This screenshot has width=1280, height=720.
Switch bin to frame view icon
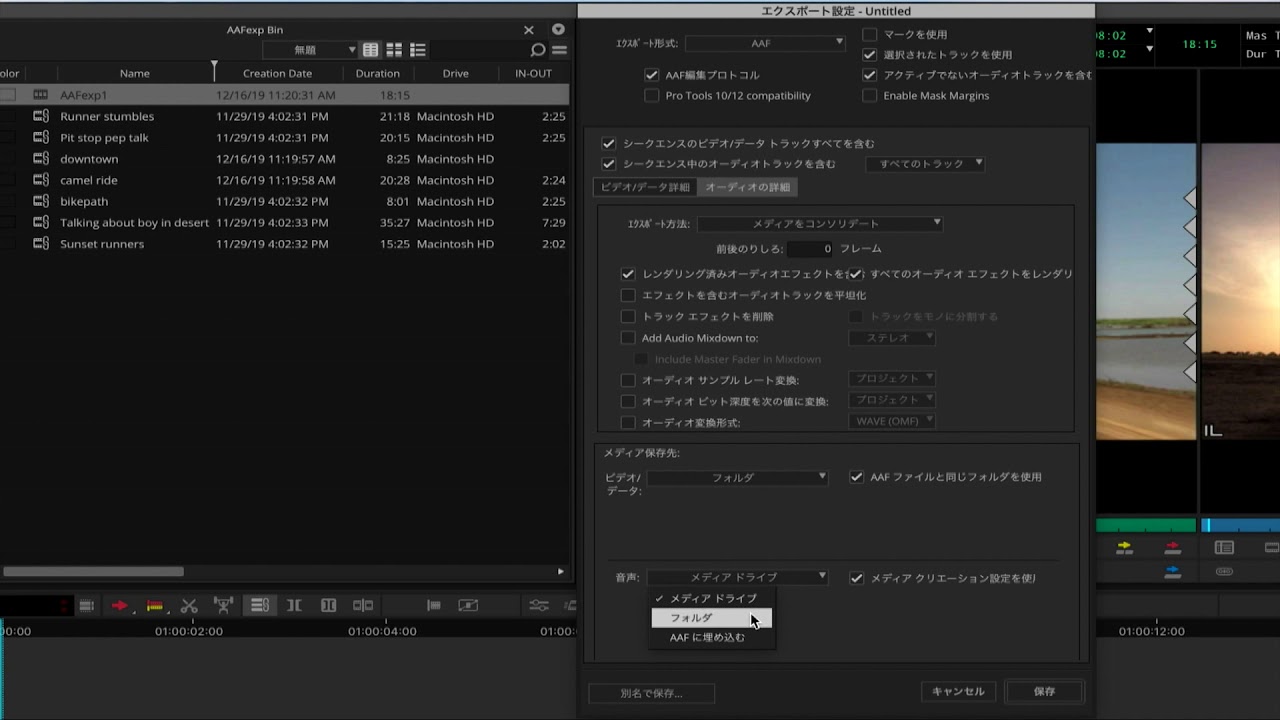pyautogui.click(x=394, y=50)
